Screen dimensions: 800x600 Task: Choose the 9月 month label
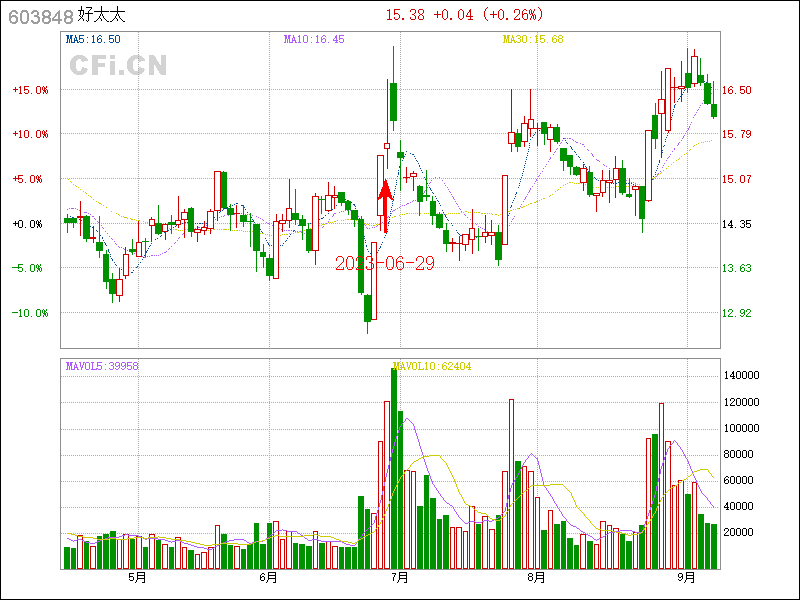(687, 577)
